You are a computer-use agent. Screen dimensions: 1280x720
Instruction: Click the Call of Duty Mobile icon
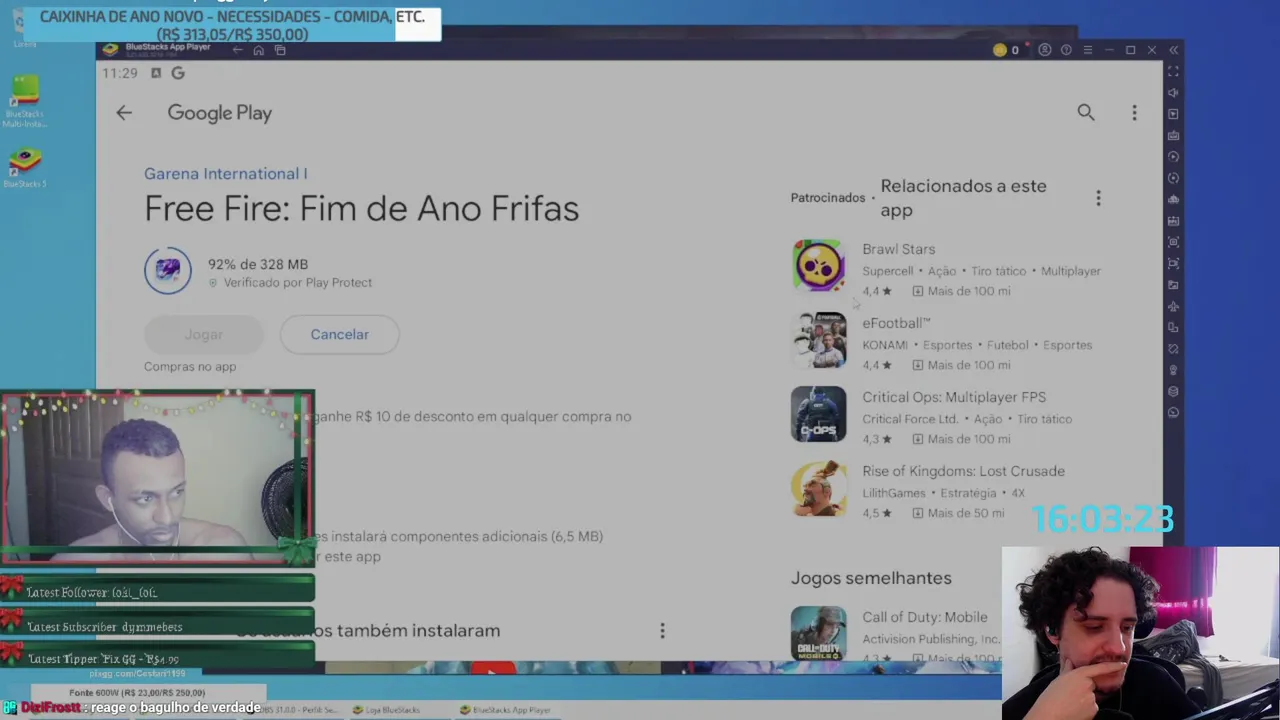click(x=818, y=634)
